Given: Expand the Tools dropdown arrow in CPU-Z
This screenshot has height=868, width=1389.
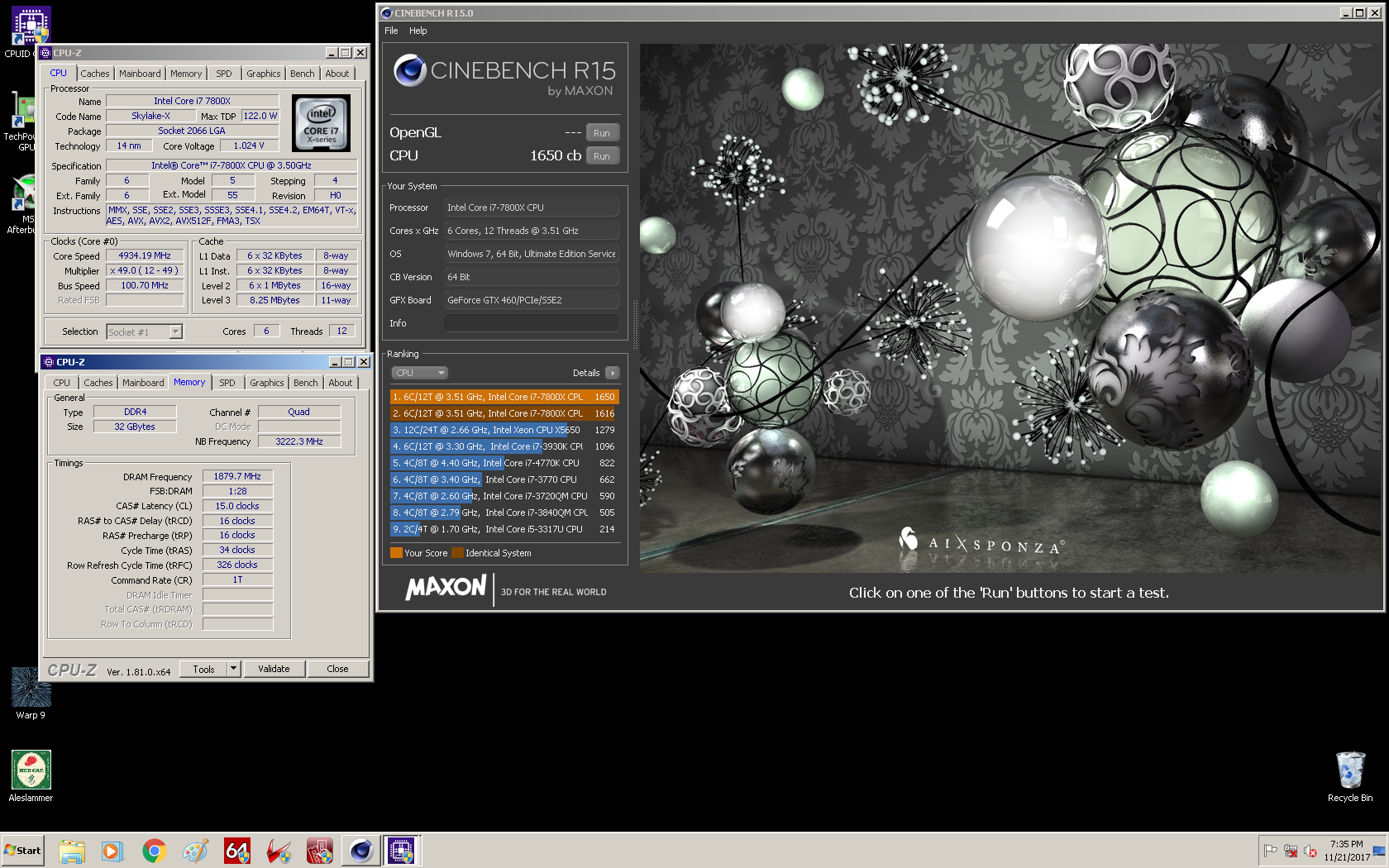Looking at the screenshot, I should pyautogui.click(x=233, y=669).
